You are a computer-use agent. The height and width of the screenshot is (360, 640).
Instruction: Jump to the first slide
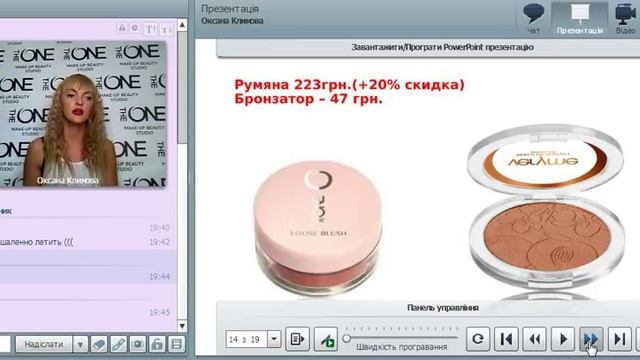pyautogui.click(x=506, y=339)
